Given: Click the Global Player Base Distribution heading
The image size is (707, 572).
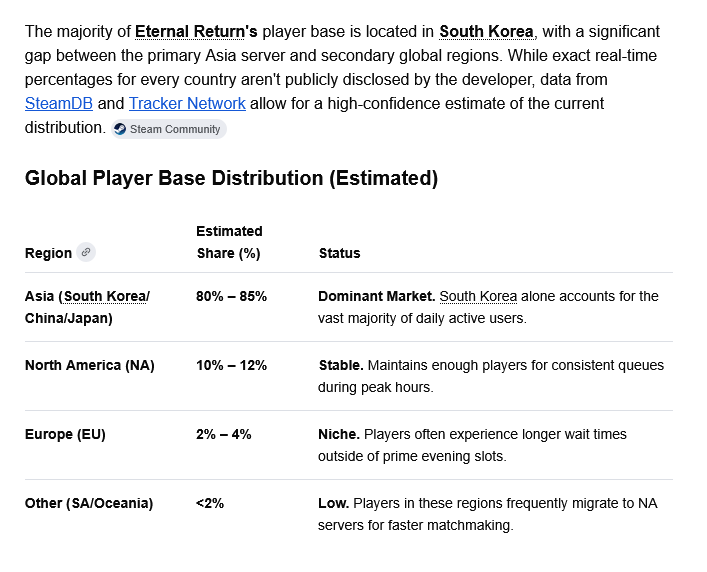Looking at the screenshot, I should pyautogui.click(x=231, y=178).
